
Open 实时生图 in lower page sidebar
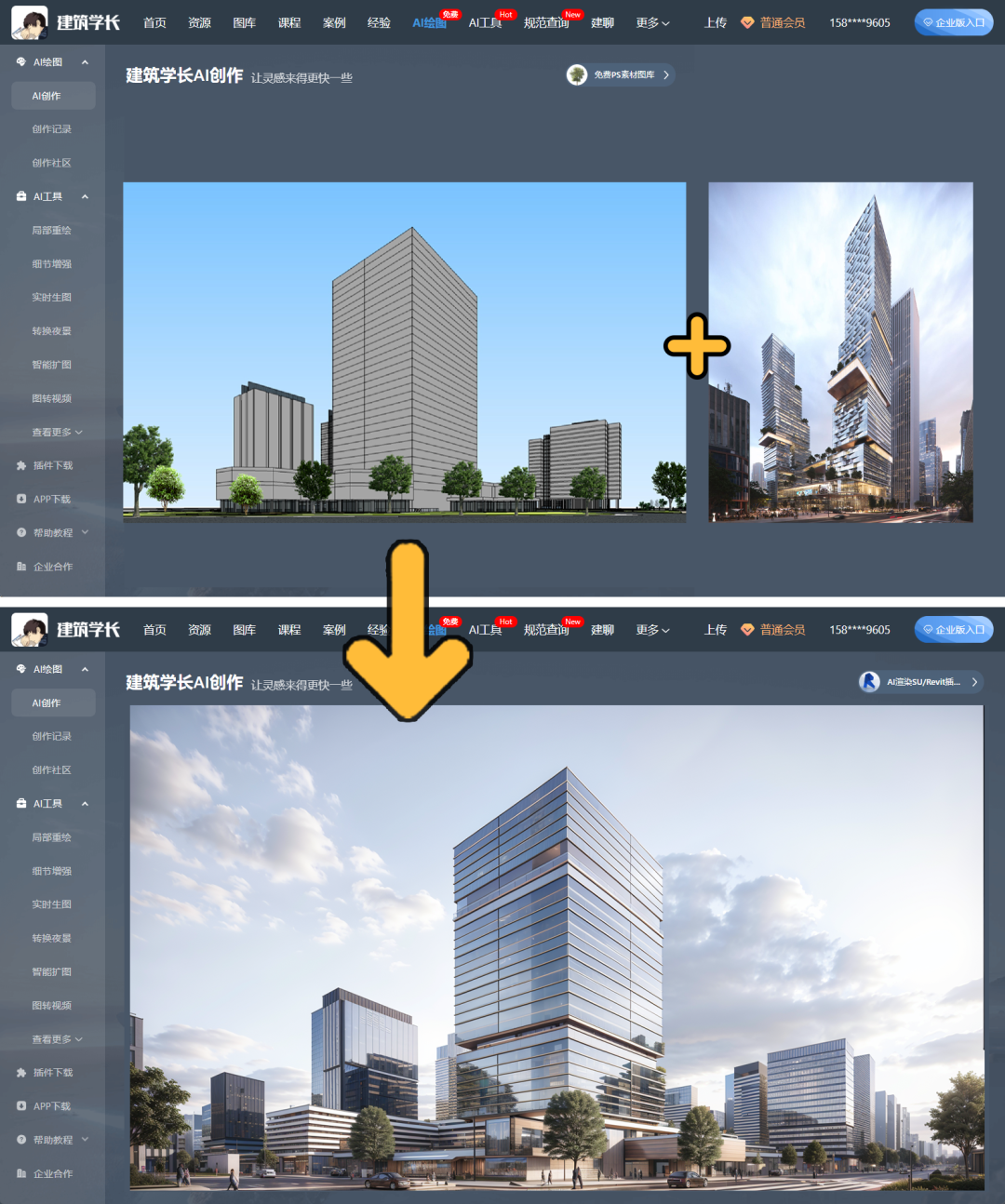pos(51,904)
